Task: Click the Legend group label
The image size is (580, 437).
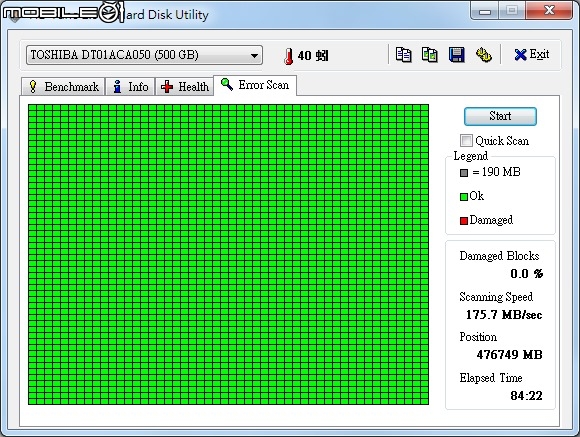Action: (471, 156)
